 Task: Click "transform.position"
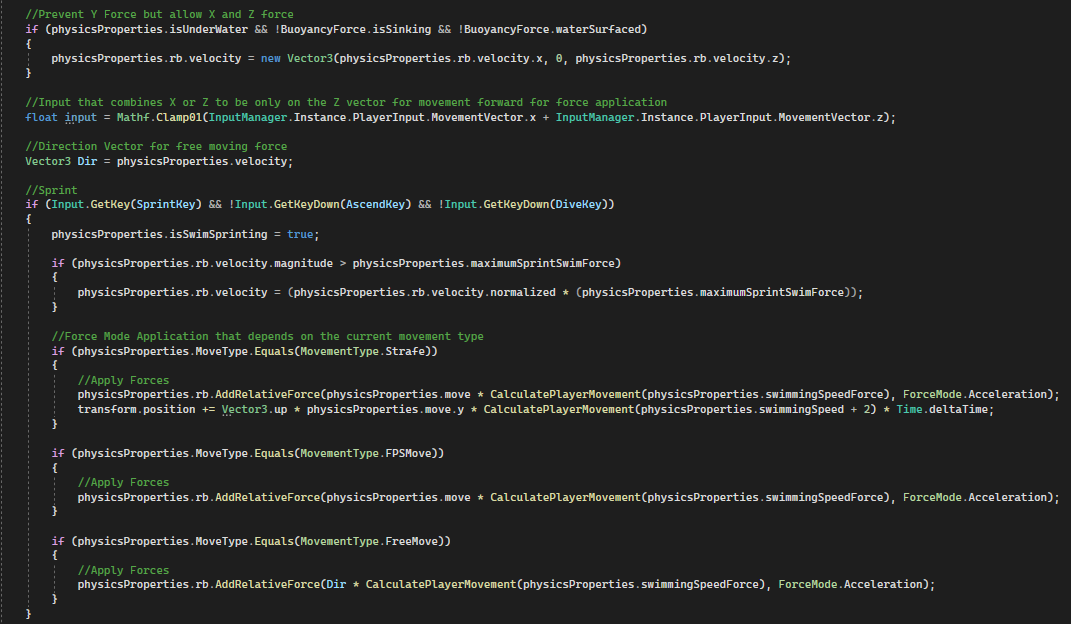[137, 410]
